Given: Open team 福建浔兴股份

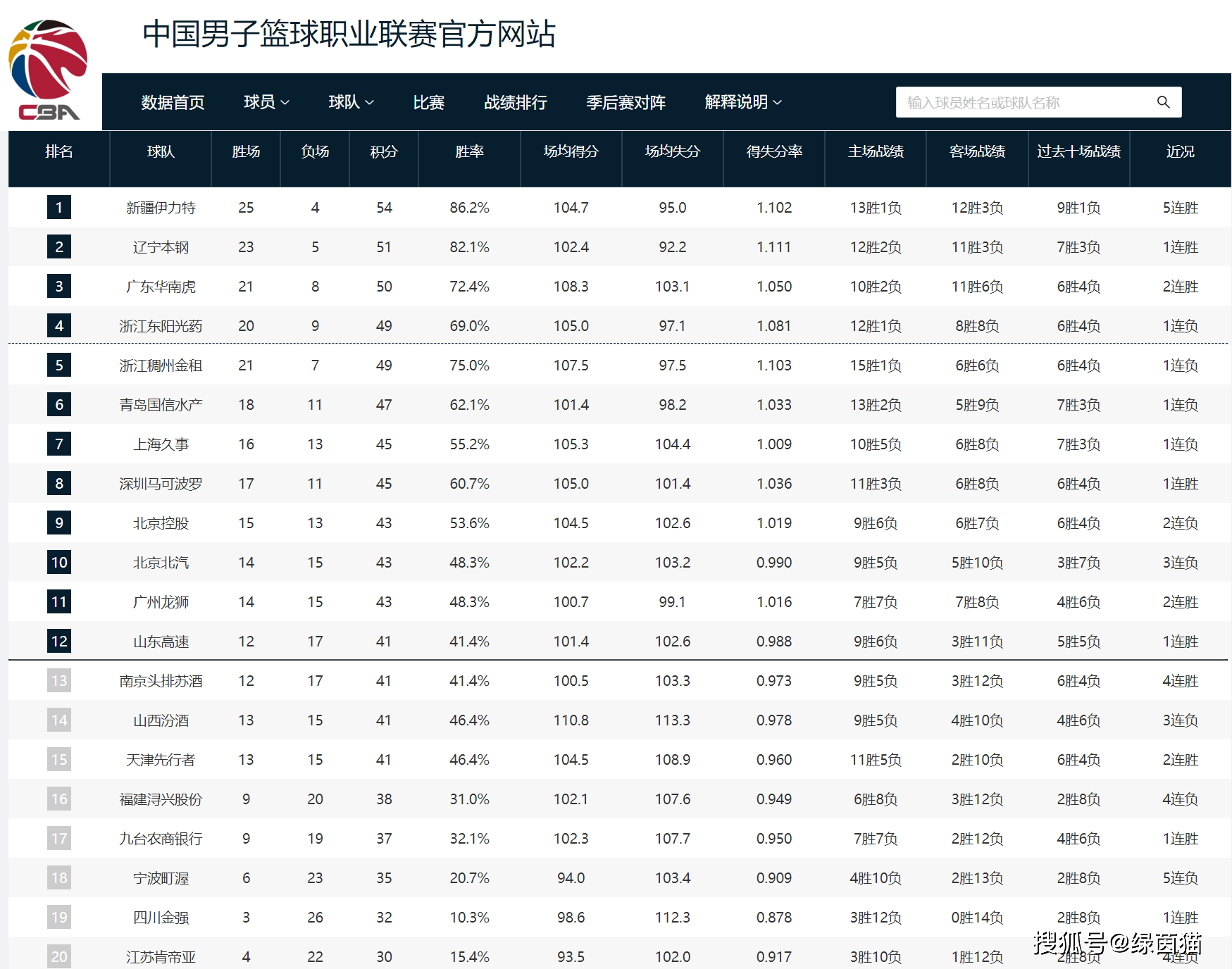Looking at the screenshot, I should click(x=161, y=799).
